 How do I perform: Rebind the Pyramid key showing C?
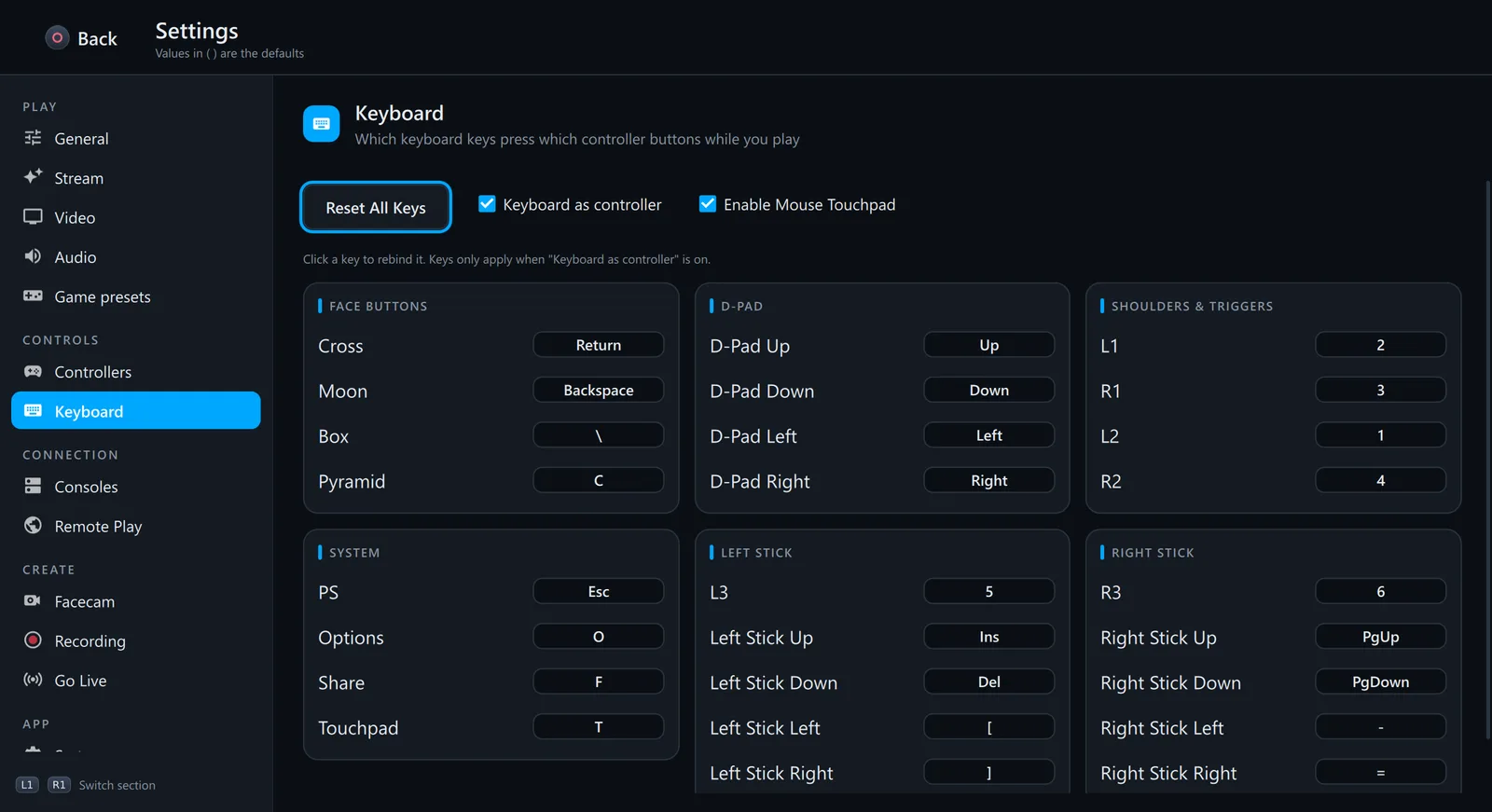coord(599,480)
